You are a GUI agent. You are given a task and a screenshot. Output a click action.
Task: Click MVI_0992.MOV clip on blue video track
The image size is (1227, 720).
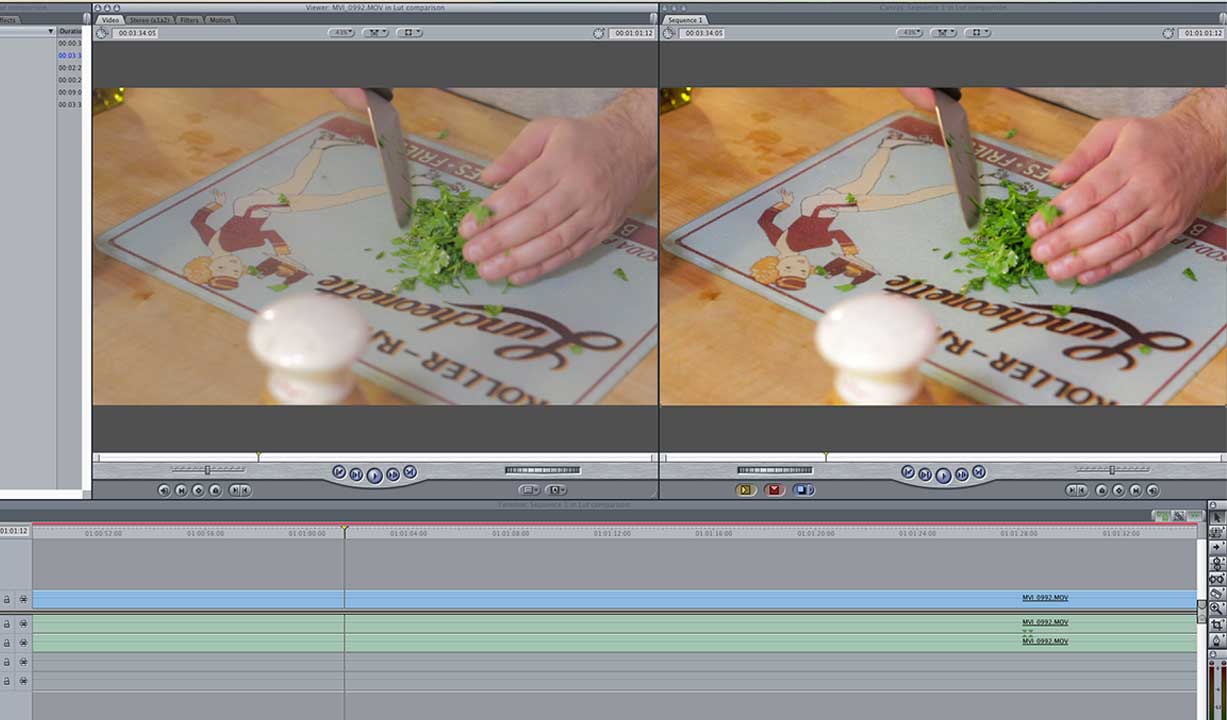coord(615,598)
